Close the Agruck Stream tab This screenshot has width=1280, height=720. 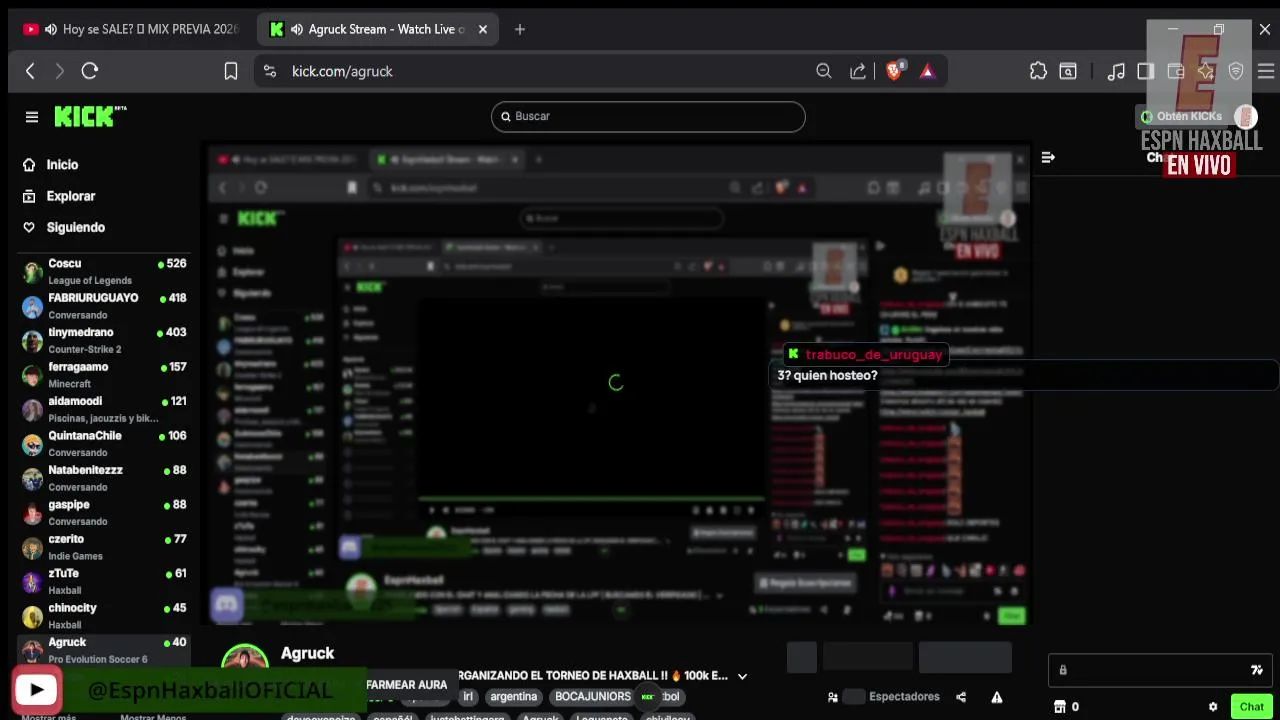point(483,29)
